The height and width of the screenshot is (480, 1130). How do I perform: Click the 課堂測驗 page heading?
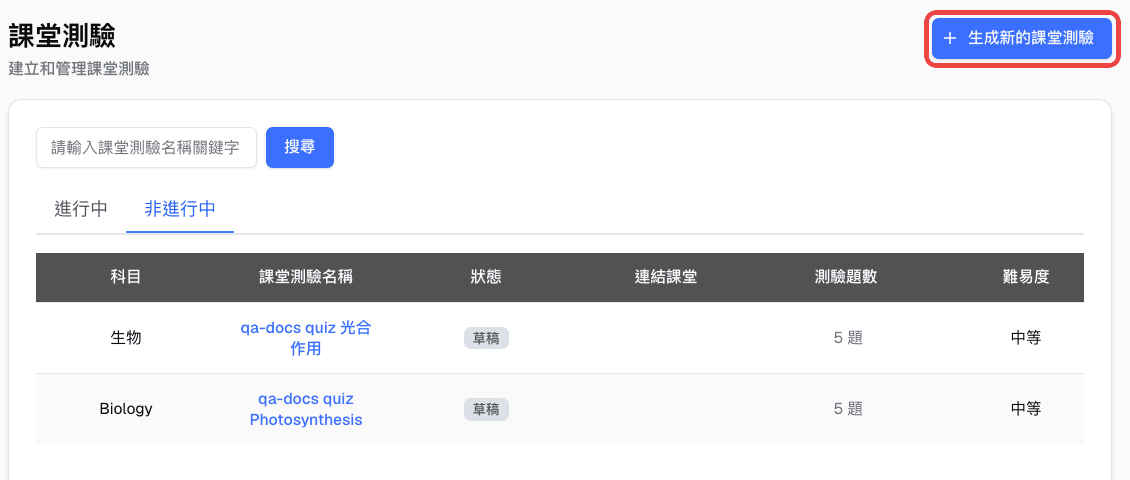point(62,36)
